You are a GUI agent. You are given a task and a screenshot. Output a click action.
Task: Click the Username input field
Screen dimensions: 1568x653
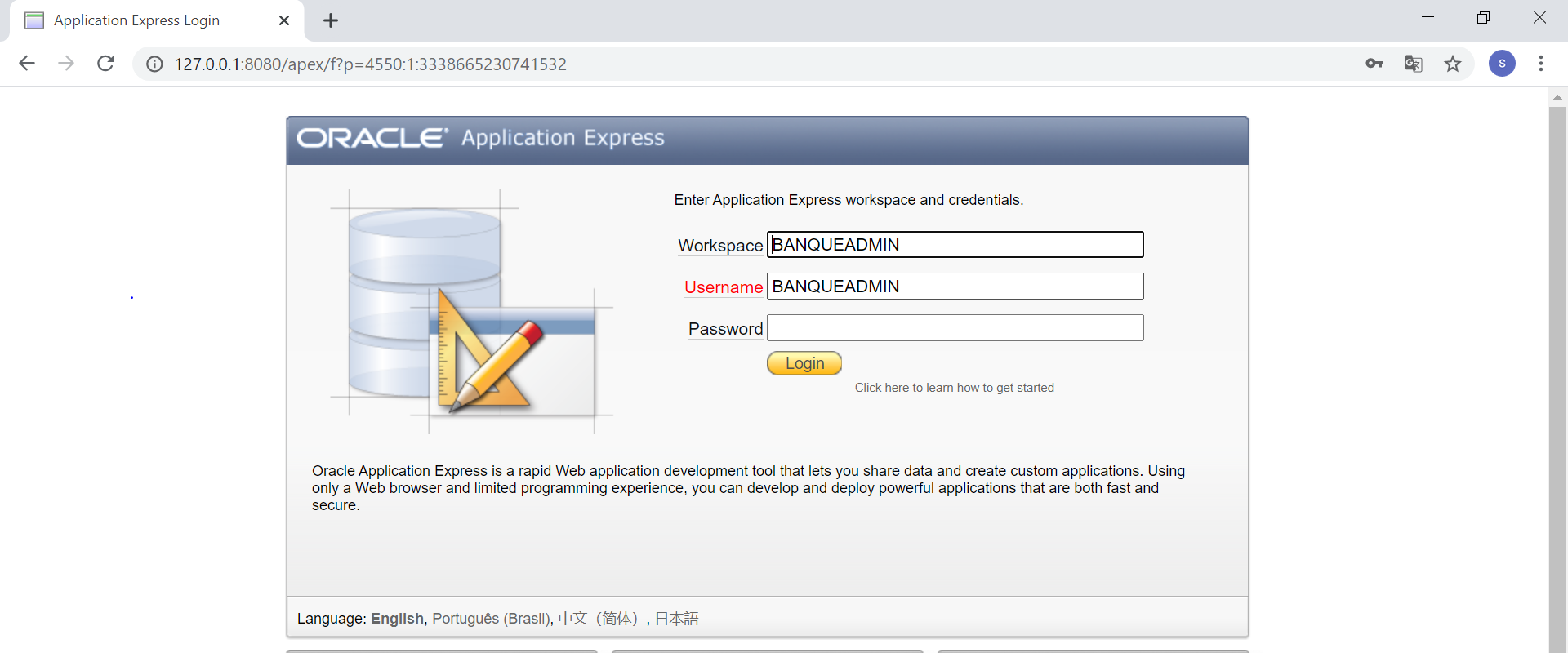[x=955, y=287]
